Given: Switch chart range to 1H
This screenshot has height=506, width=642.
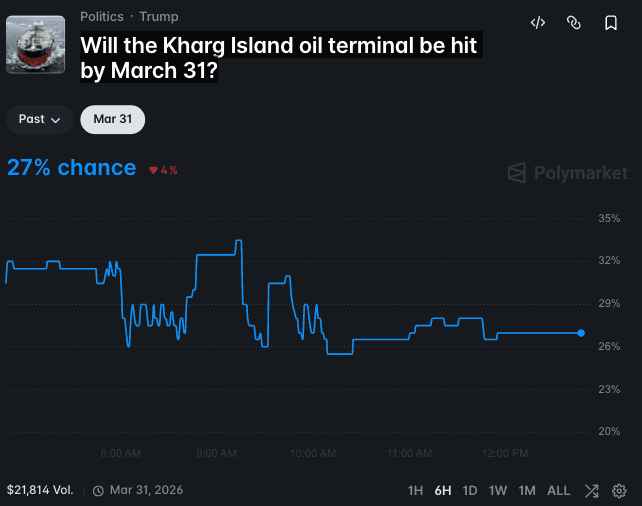Looking at the screenshot, I should pos(416,491).
